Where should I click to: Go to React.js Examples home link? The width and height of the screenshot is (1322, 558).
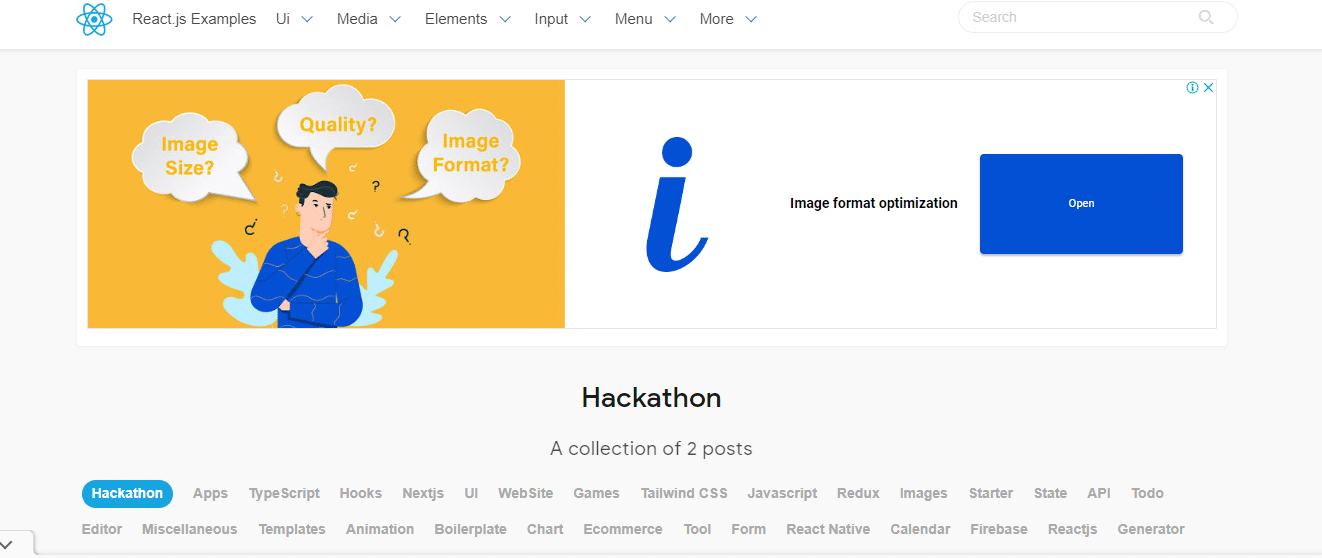click(x=194, y=19)
